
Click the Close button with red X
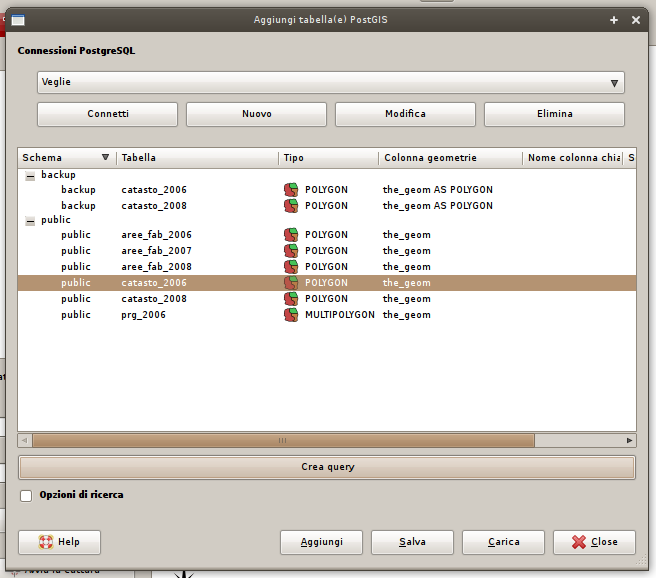[594, 542]
